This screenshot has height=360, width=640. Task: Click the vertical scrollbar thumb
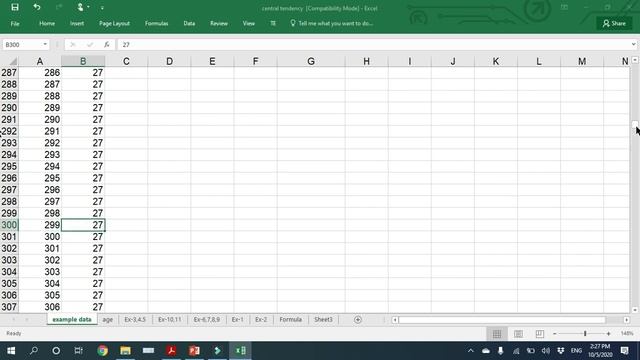click(x=635, y=124)
